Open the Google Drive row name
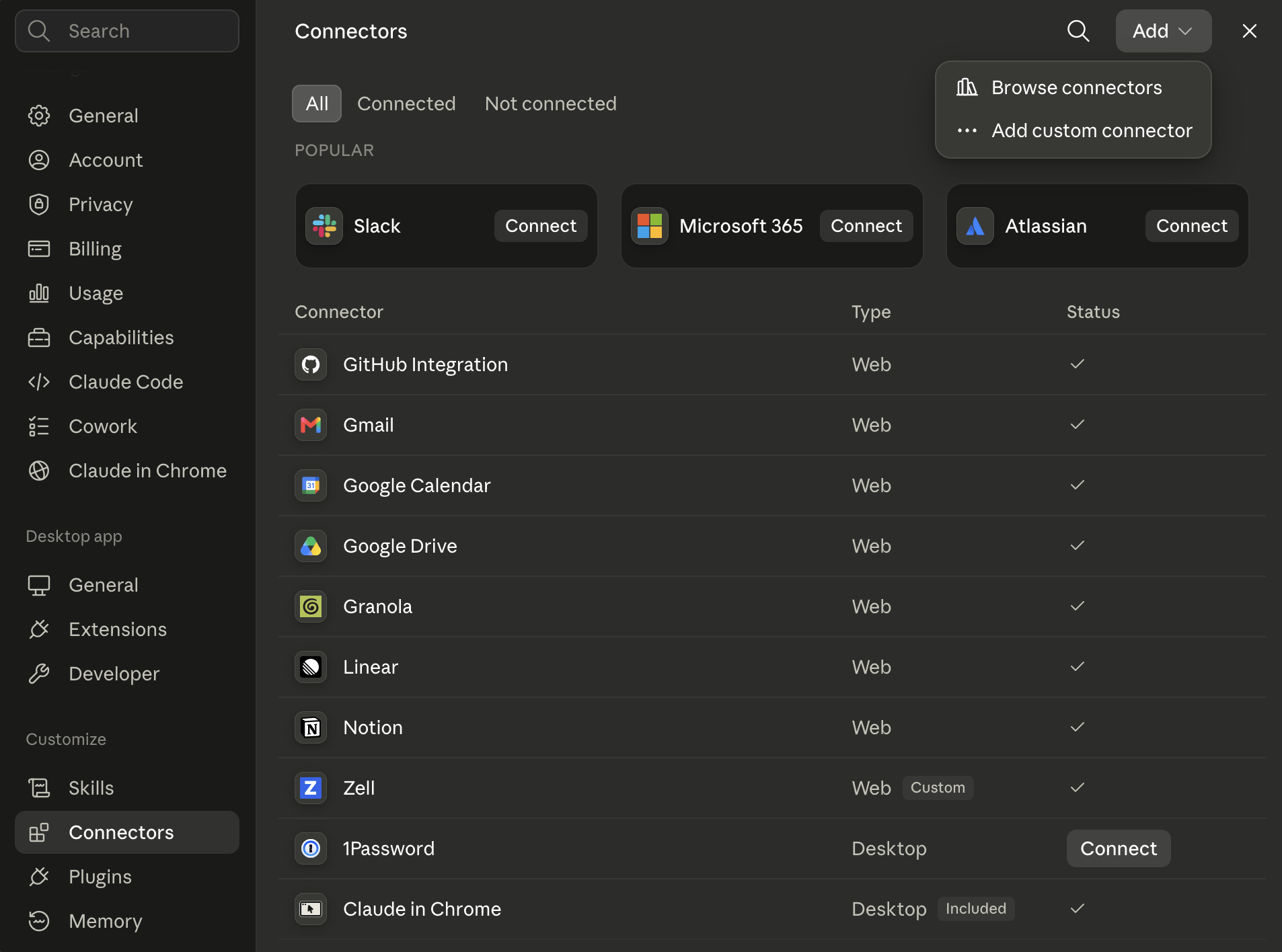The image size is (1282, 952). (x=400, y=546)
